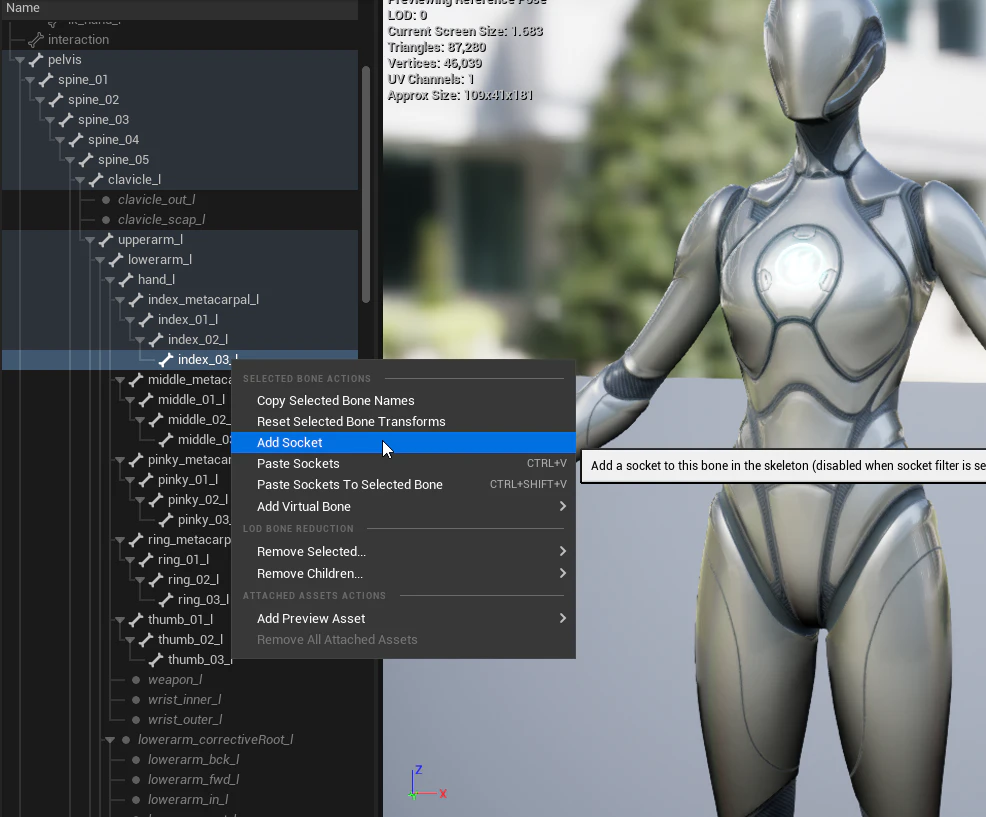Click the bone icon beside spine_03
This screenshot has height=817, width=986.
coord(66,119)
